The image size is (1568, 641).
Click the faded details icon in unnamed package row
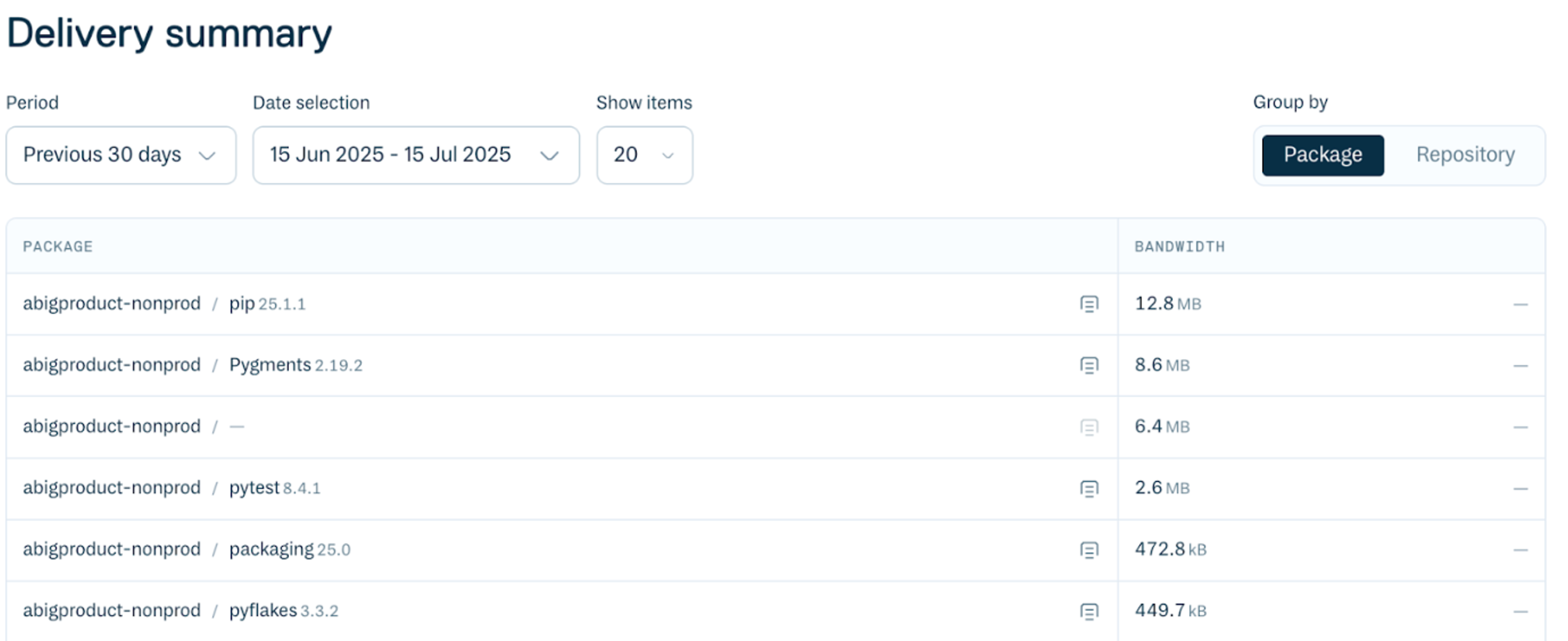pos(1089,426)
